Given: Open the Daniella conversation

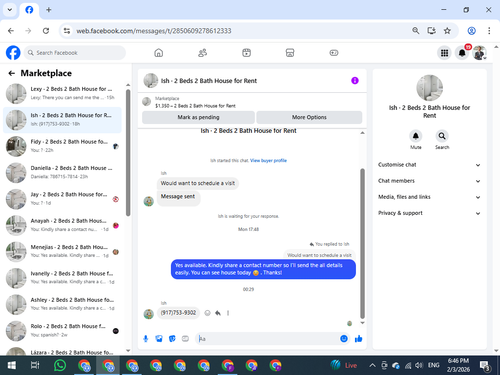Looking at the screenshot, I should pos(62,173).
